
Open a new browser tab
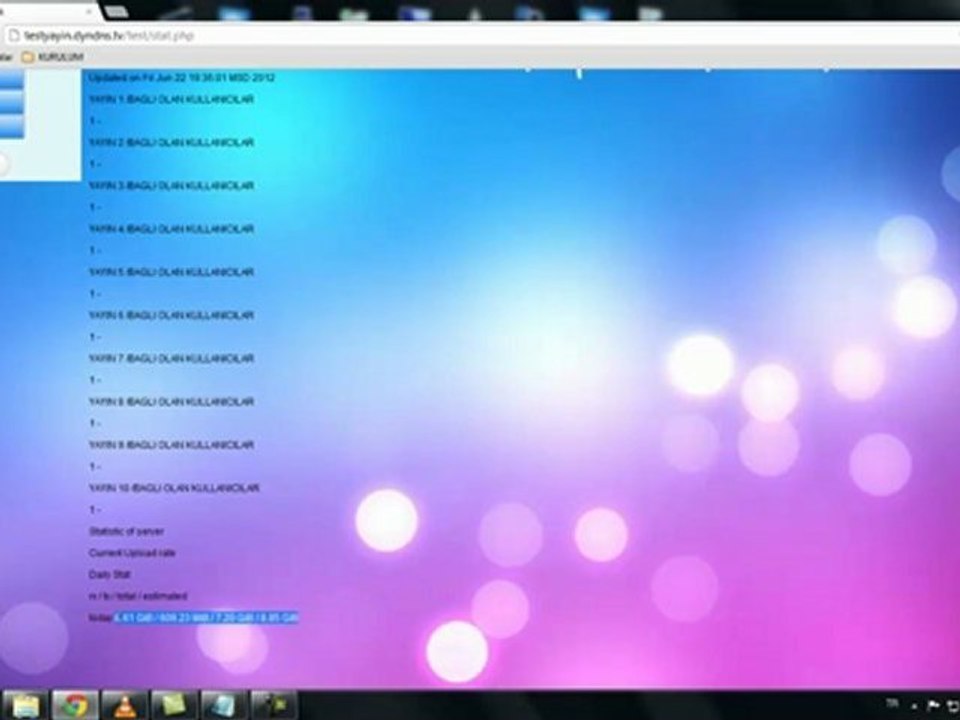pos(116,11)
